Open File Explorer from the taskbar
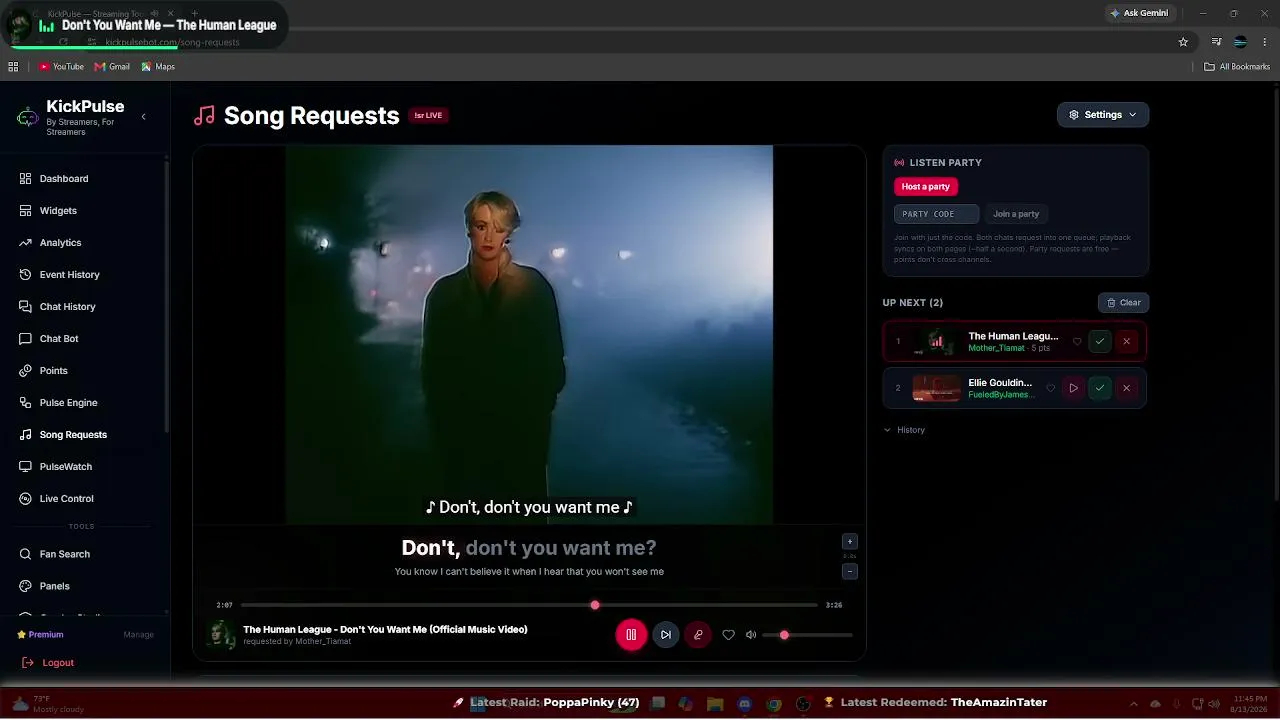Viewport: 1280px width, 720px height. pos(715,704)
